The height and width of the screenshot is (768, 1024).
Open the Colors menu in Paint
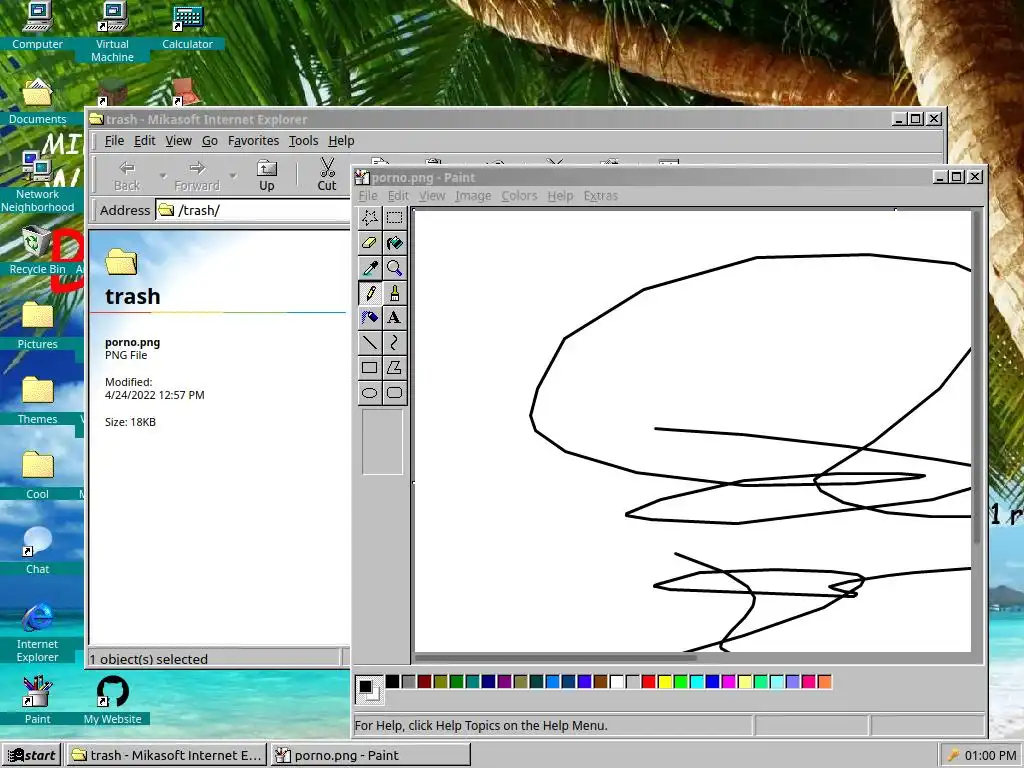(519, 196)
